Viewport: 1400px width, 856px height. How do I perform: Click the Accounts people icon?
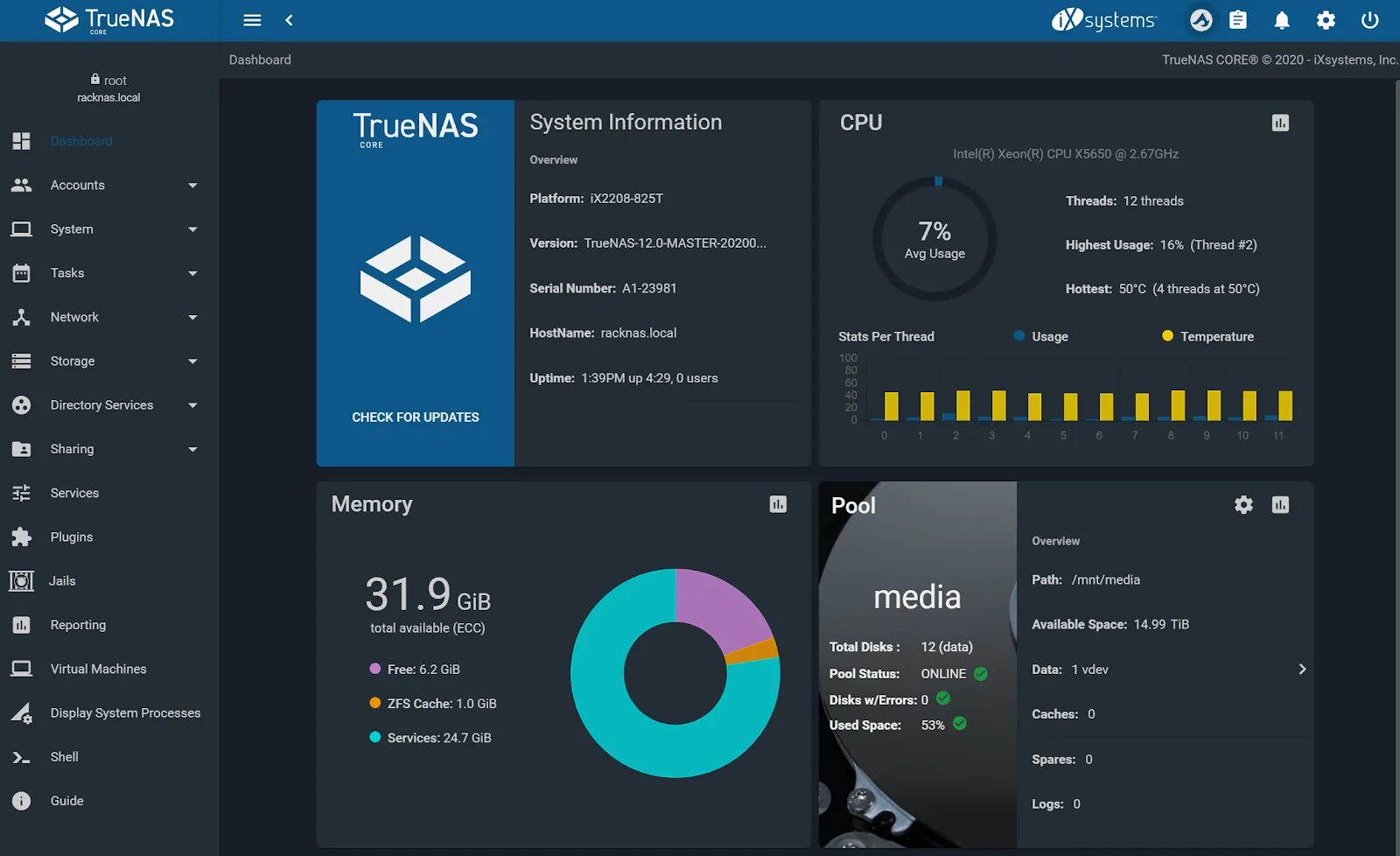[x=22, y=185]
